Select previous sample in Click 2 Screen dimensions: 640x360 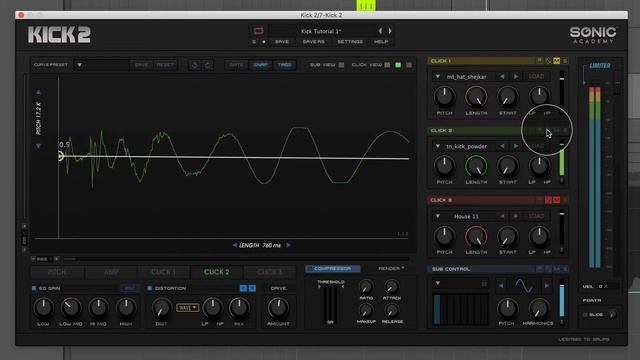click(x=502, y=146)
